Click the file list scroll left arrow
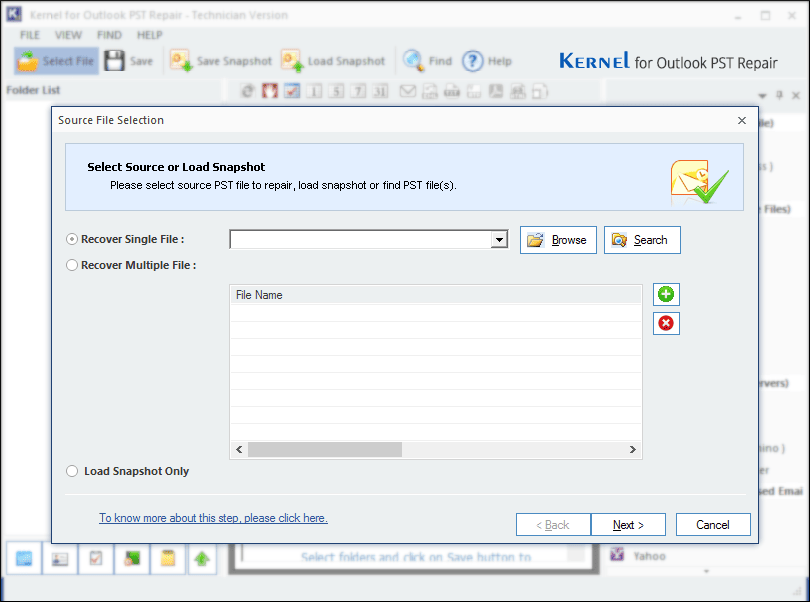Image resolution: width=810 pixels, height=602 pixels. (239, 450)
